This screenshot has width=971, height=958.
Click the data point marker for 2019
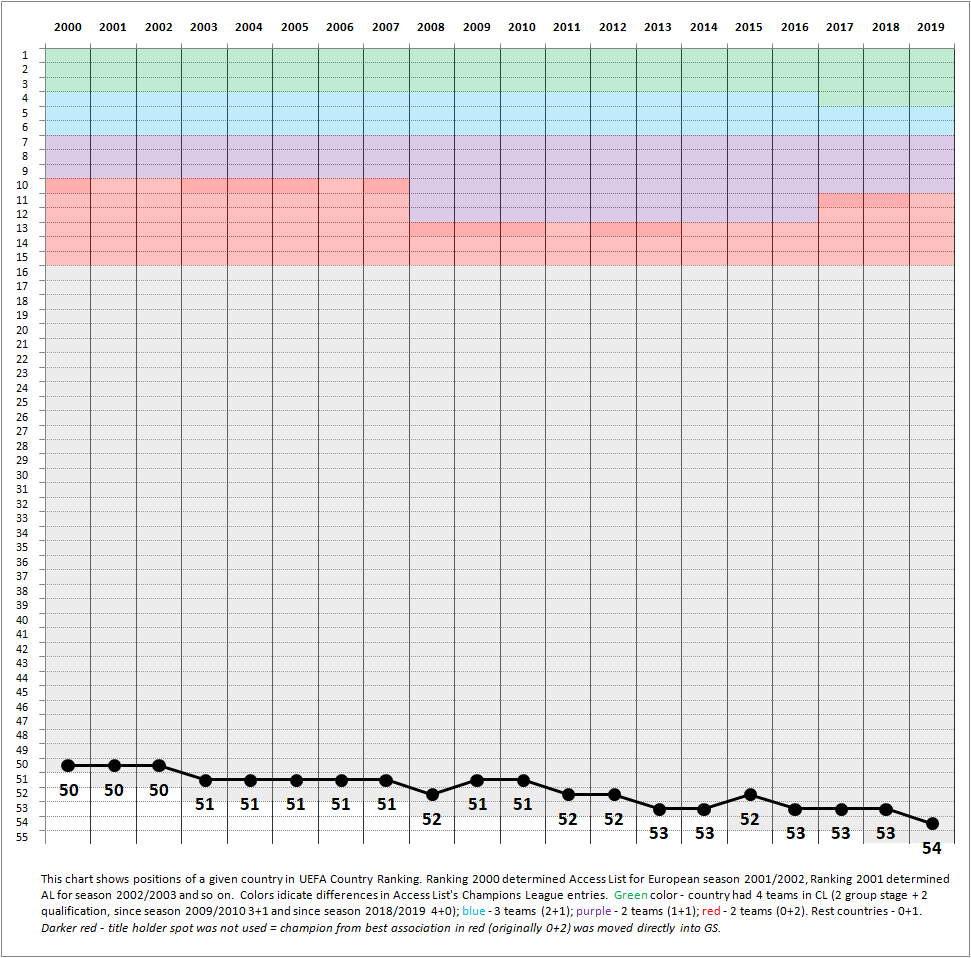point(932,823)
